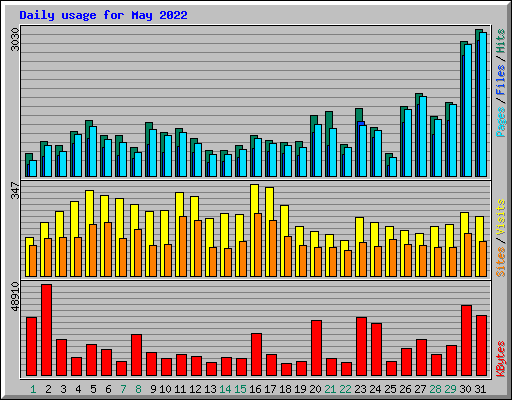Click day label 12 on the x-axis

point(195,389)
